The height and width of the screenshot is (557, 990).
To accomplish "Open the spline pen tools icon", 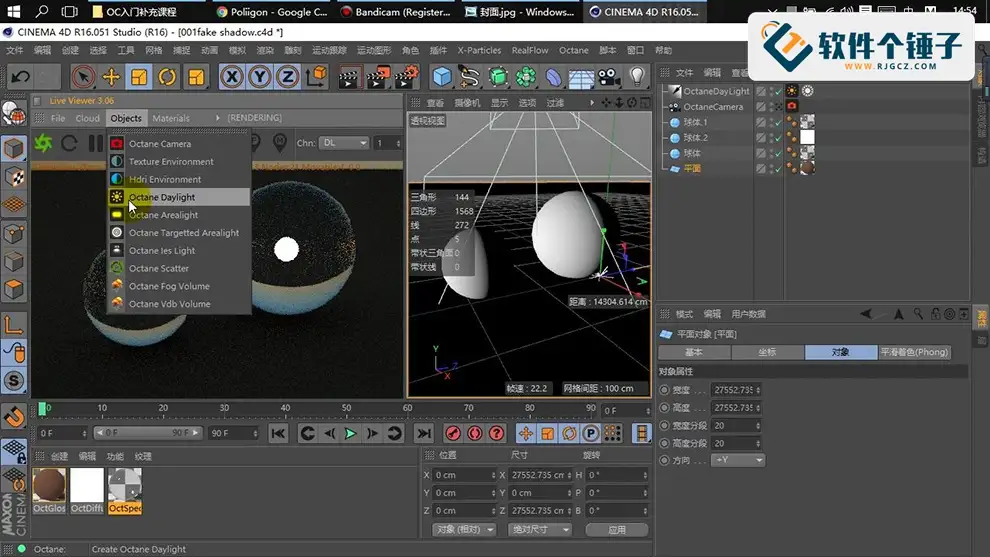I will click(470, 77).
